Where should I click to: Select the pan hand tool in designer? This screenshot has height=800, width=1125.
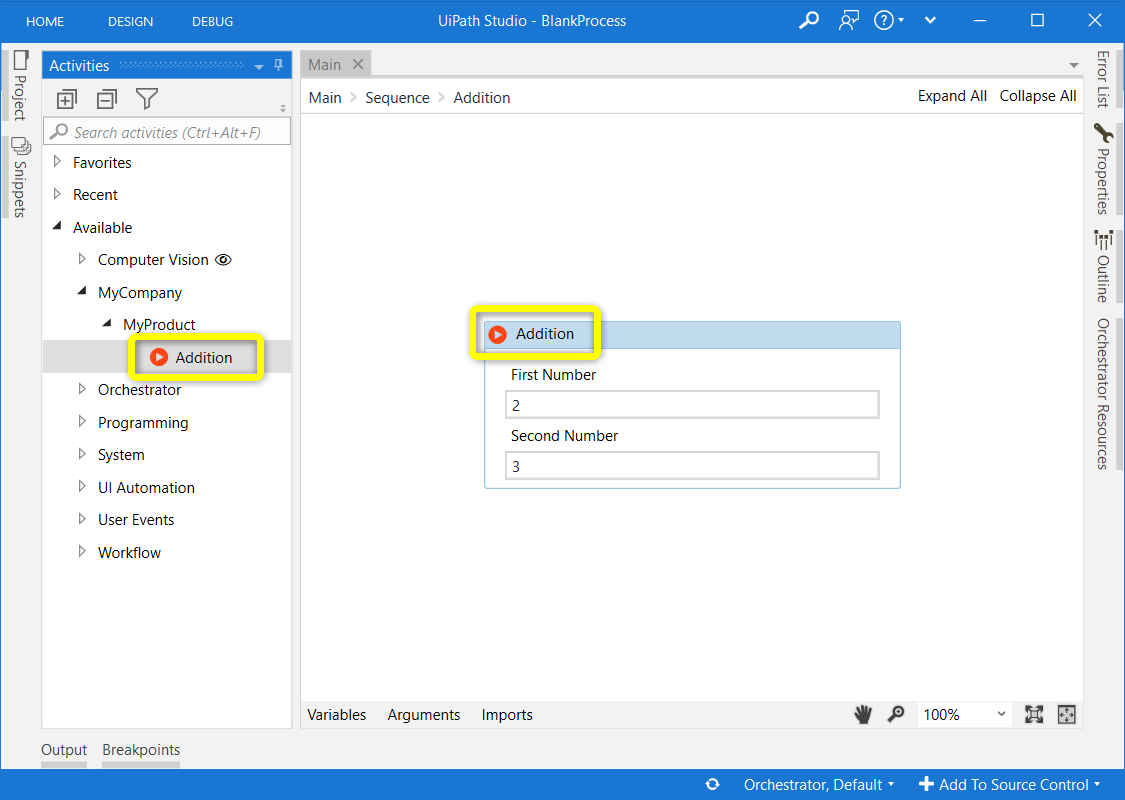862,714
